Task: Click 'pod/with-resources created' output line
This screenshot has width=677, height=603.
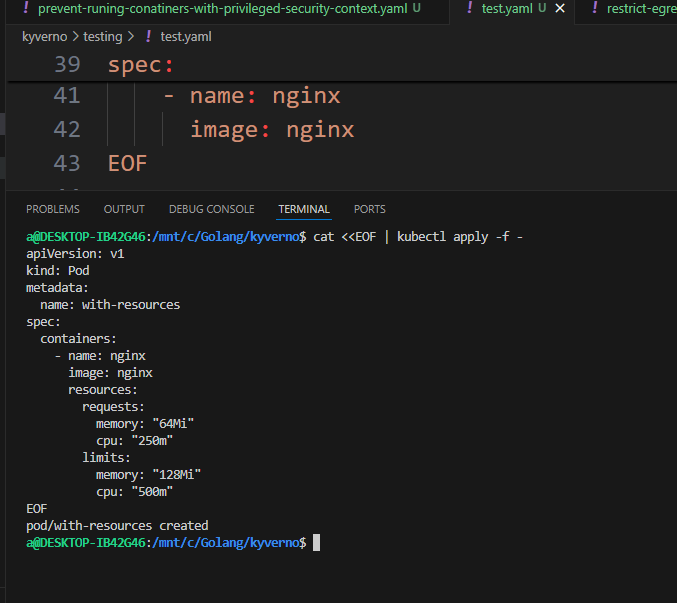Action: coord(117,526)
